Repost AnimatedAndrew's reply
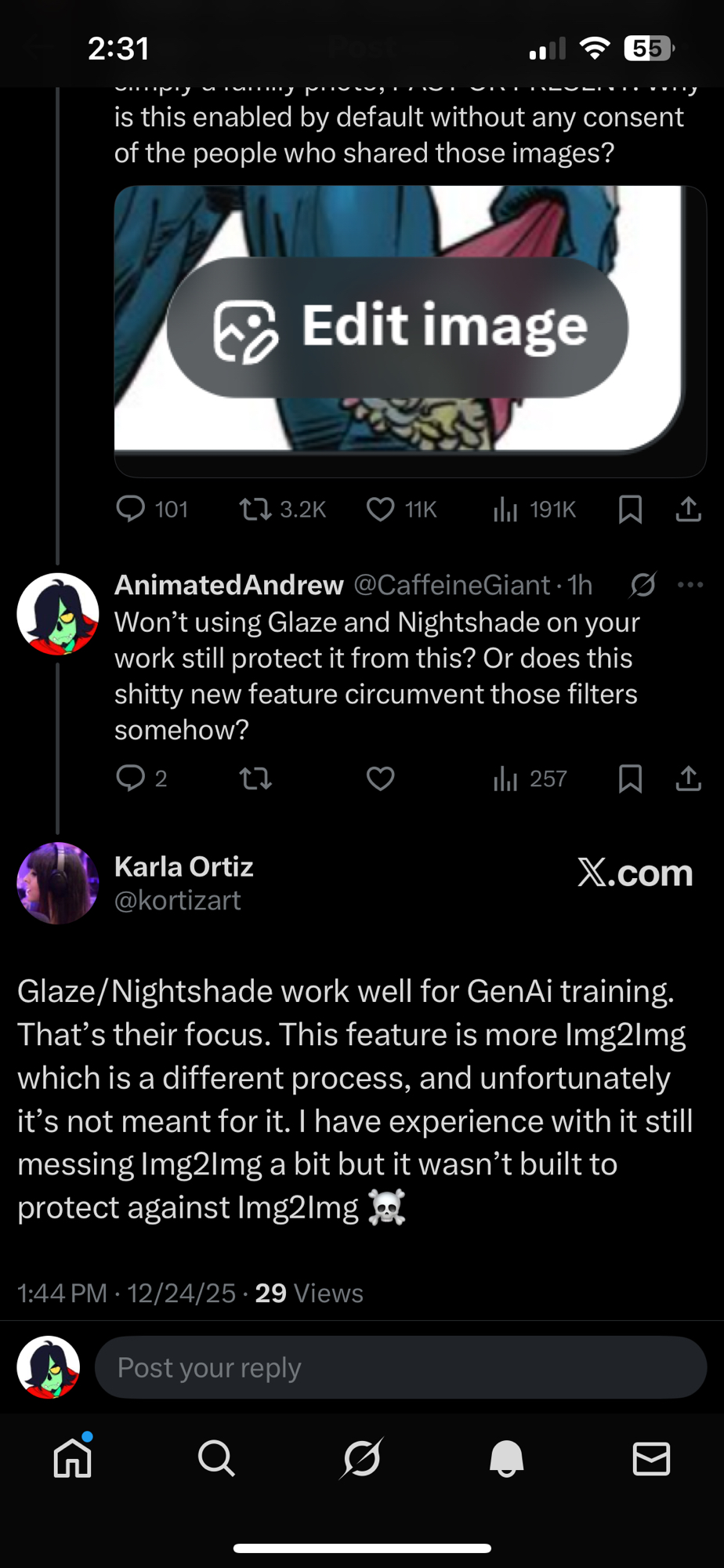This screenshot has height=1568, width=724. 255,778
